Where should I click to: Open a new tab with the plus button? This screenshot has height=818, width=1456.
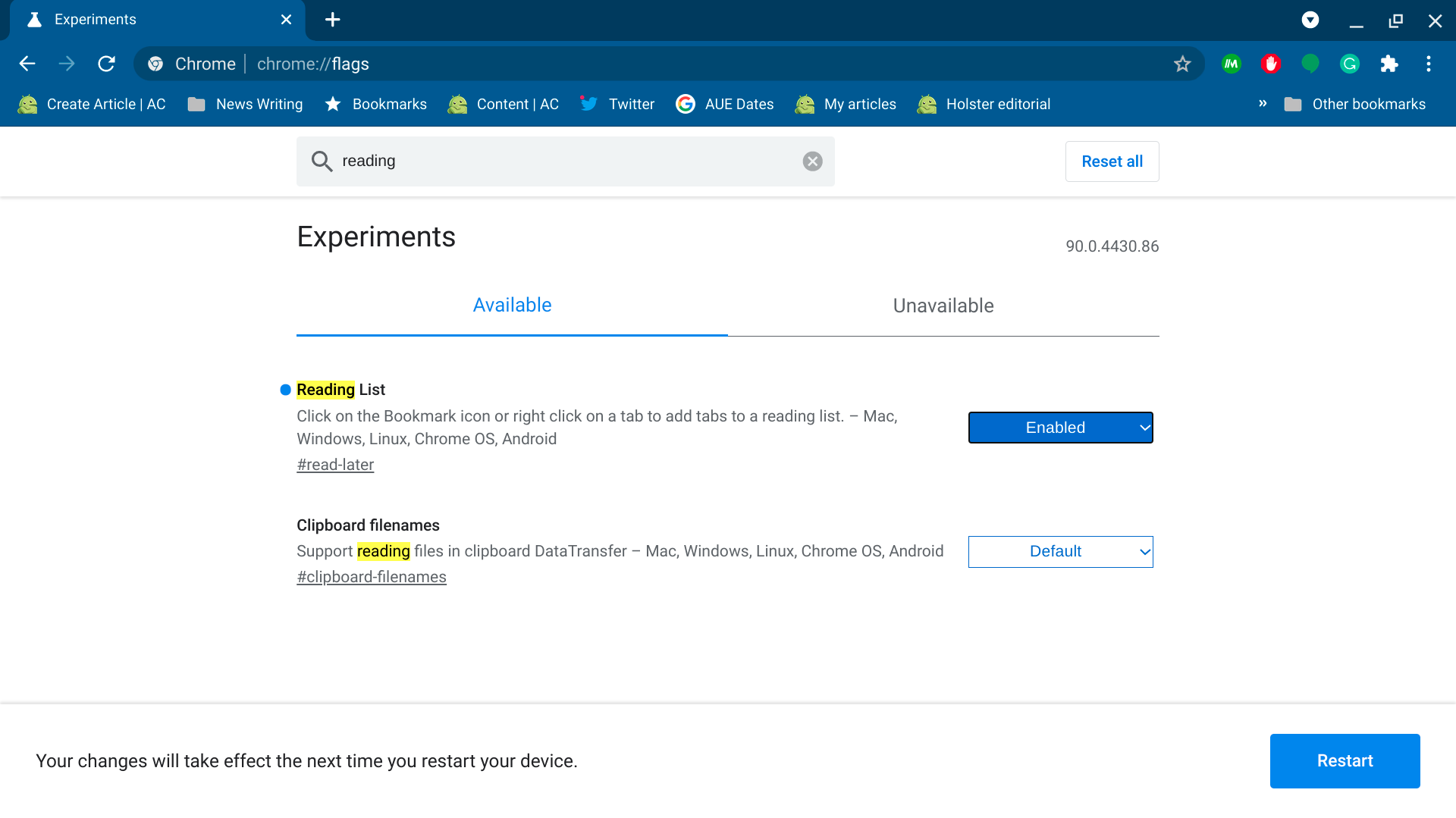click(332, 20)
